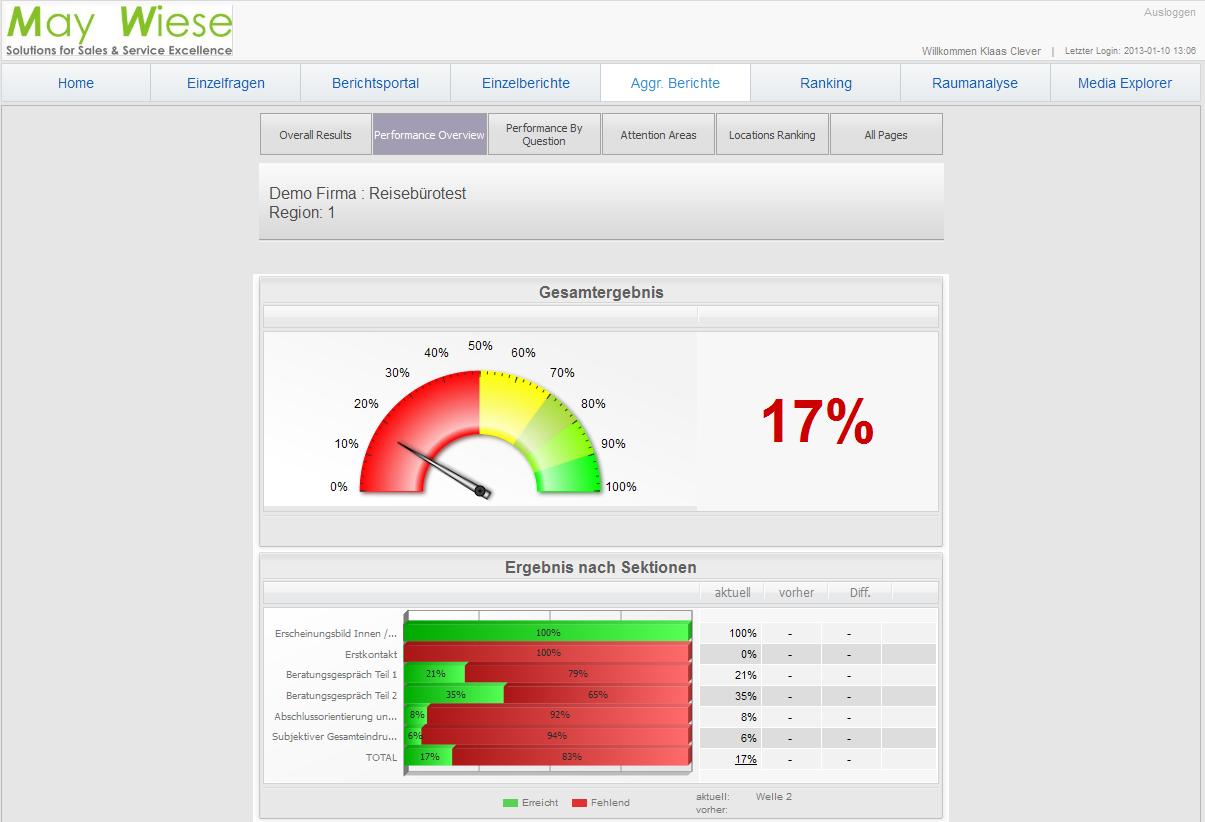1205x822 pixels.
Task: Open Raumanalyse tab
Action: click(975, 83)
